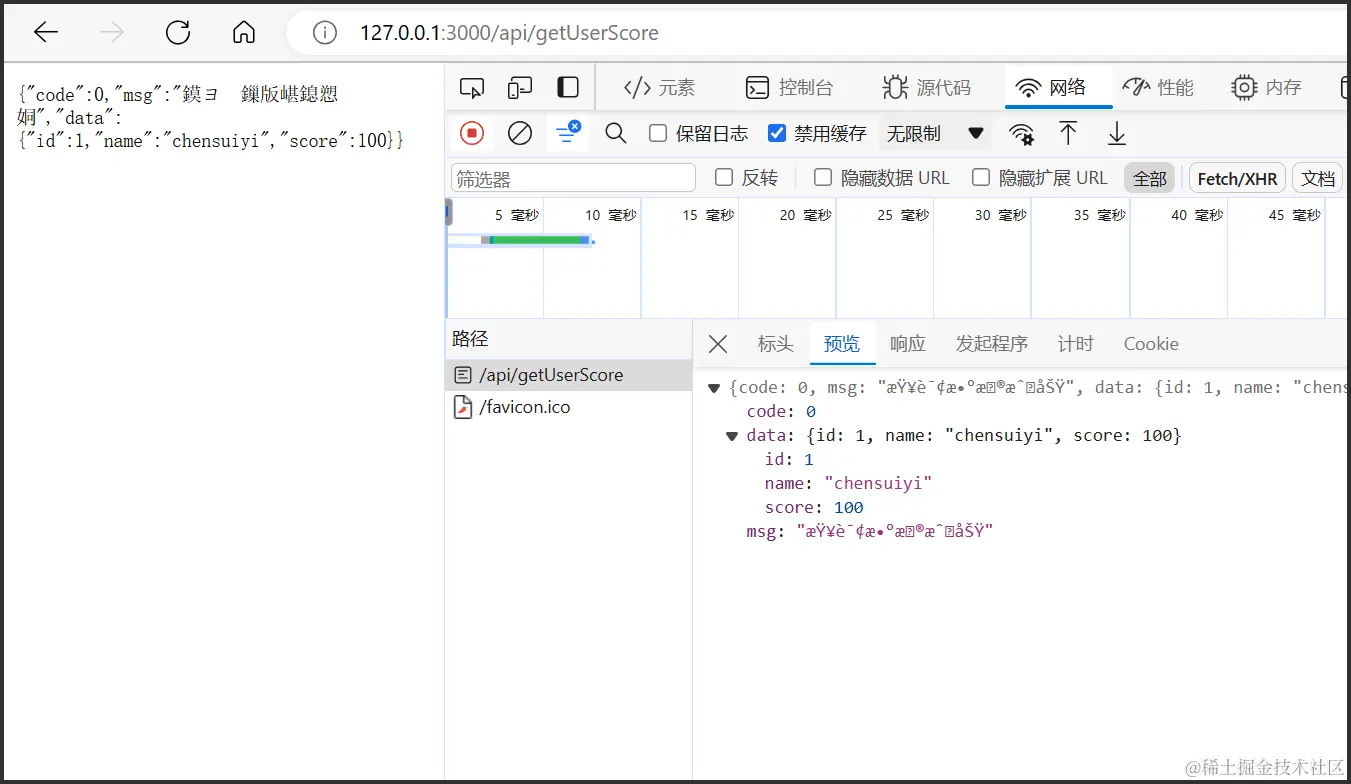Click the 5 毫秒 timeline marker
Image resolution: width=1351 pixels, height=784 pixels.
(517, 215)
